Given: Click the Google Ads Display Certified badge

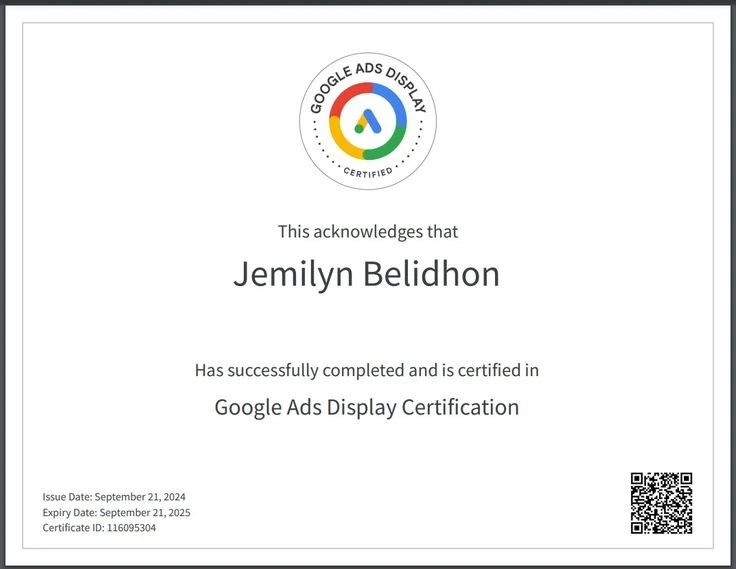Looking at the screenshot, I should (368, 121).
